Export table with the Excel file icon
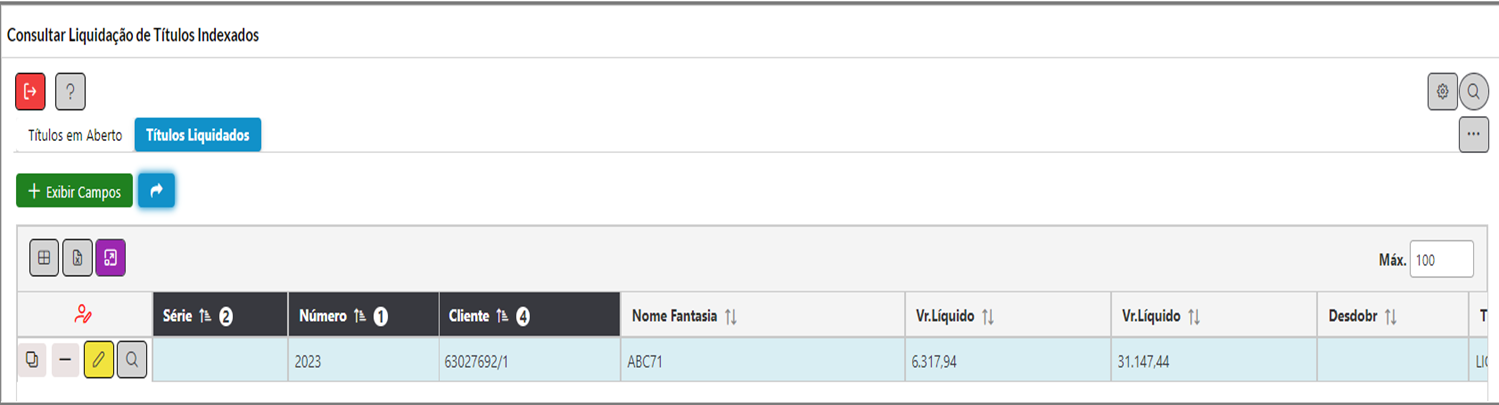This screenshot has height=405, width=1499. (77, 258)
